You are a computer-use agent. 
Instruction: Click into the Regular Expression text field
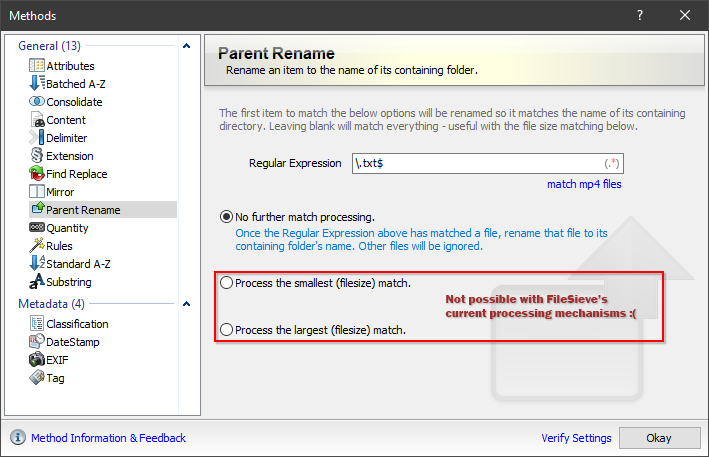pos(470,163)
